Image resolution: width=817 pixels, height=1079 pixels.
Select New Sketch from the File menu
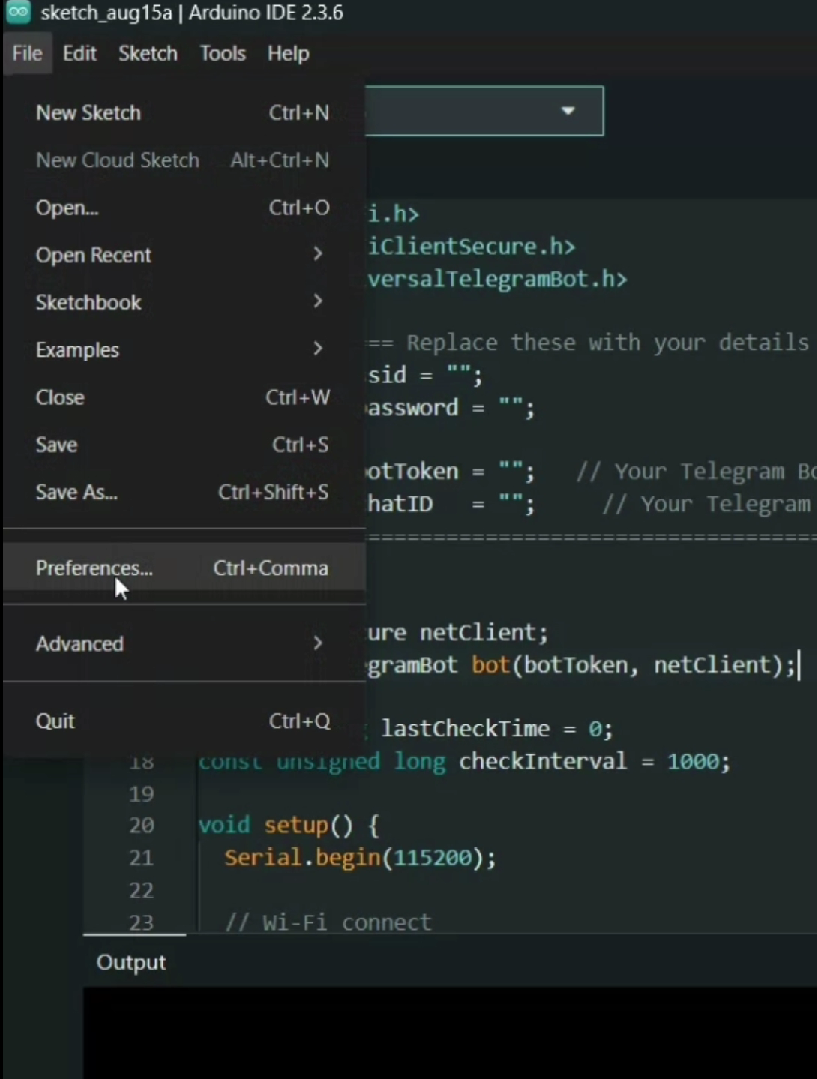tap(88, 112)
